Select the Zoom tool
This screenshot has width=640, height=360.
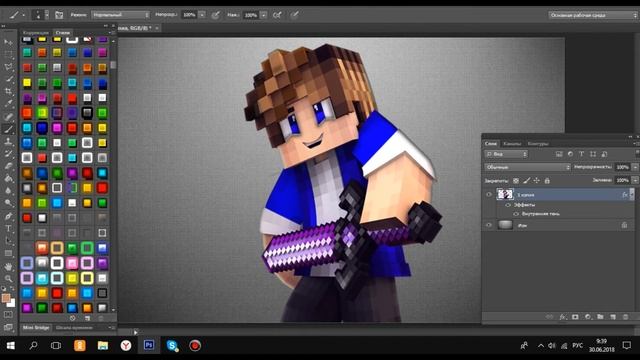[8, 279]
